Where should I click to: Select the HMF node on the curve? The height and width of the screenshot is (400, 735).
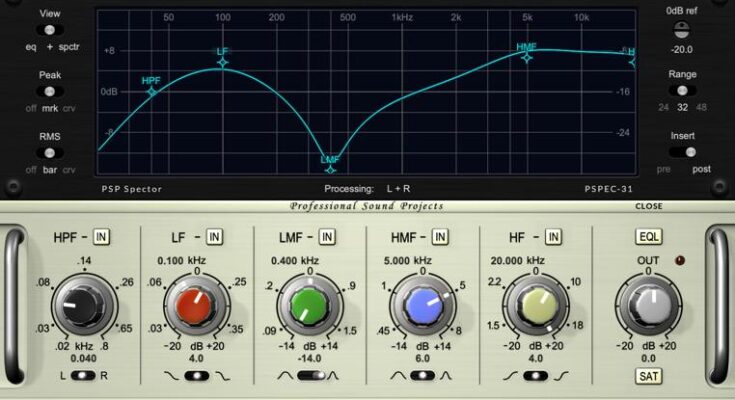tap(526, 57)
